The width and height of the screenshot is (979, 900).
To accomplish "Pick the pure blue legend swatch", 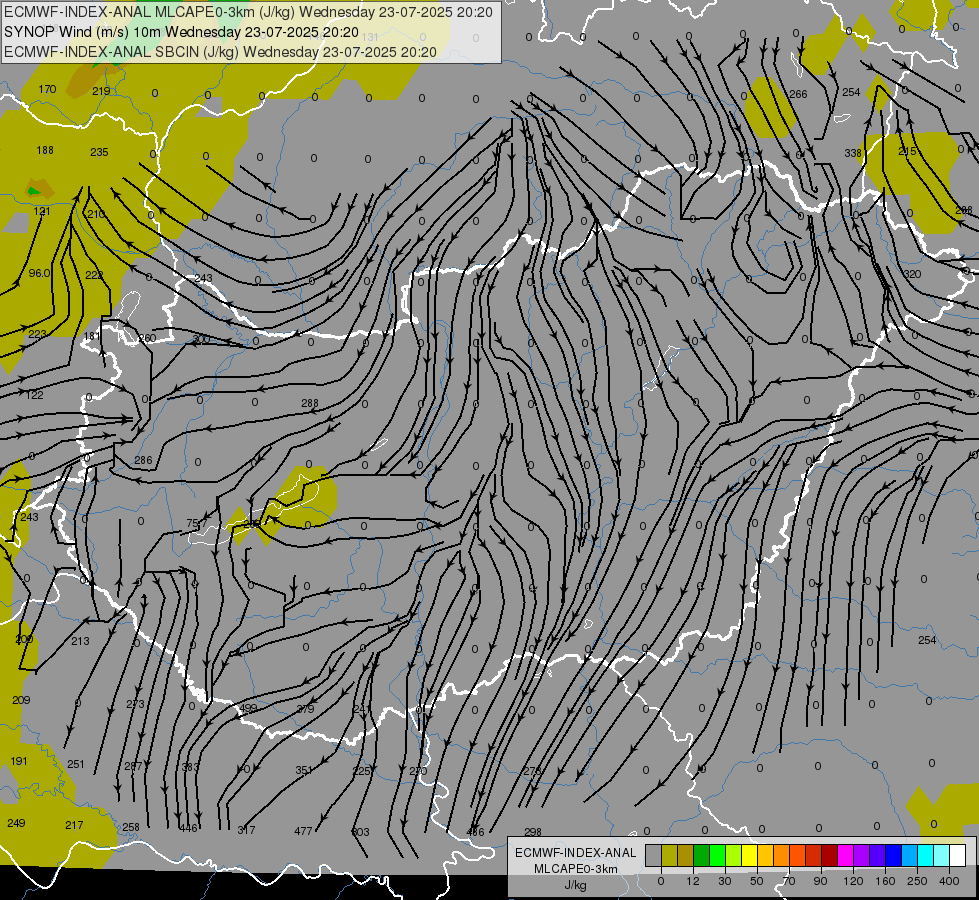I will pos(893,855).
